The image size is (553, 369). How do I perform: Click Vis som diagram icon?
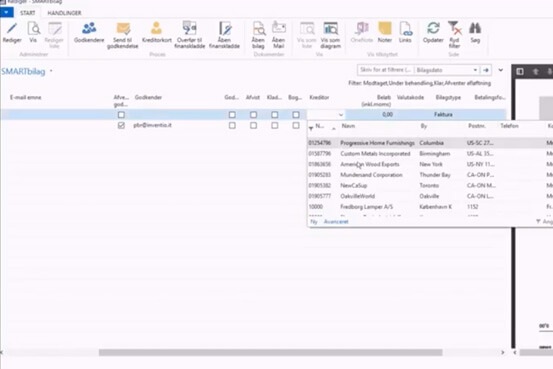coord(331,28)
